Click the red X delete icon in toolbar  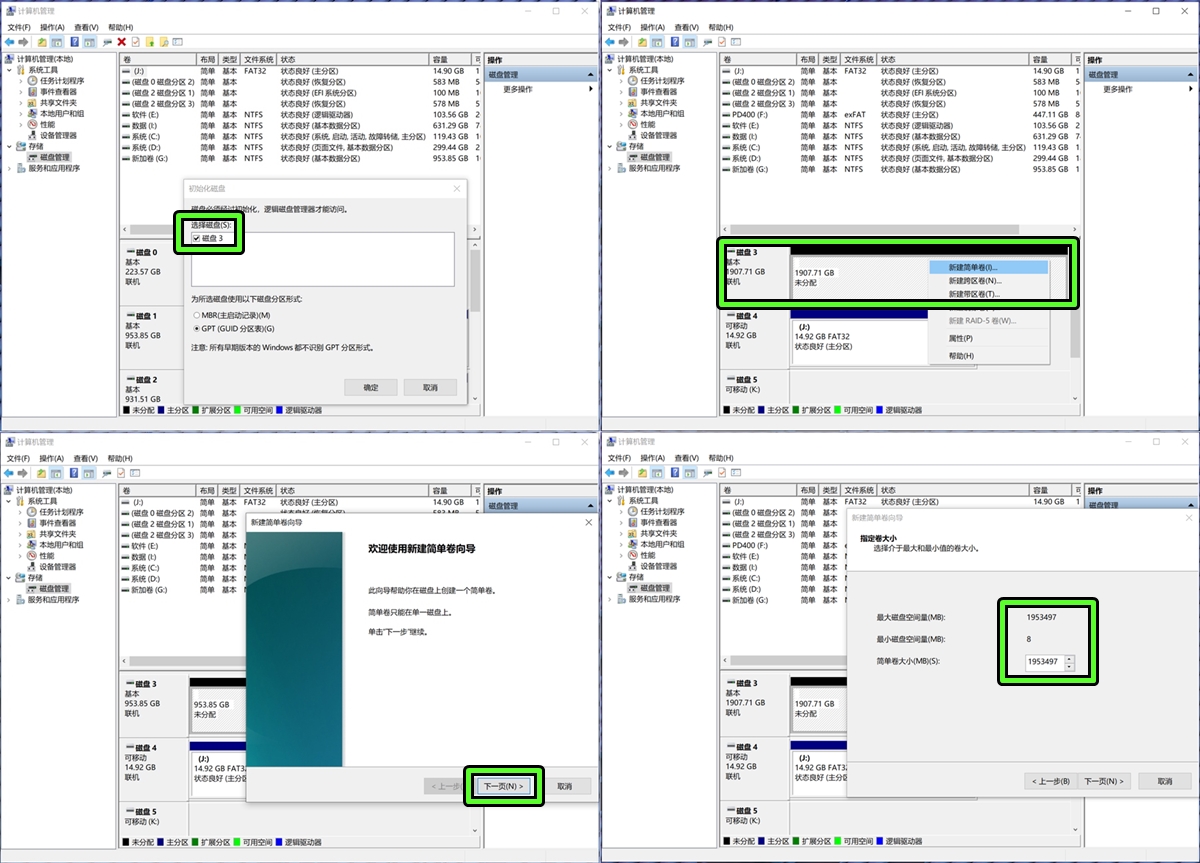click(x=121, y=42)
